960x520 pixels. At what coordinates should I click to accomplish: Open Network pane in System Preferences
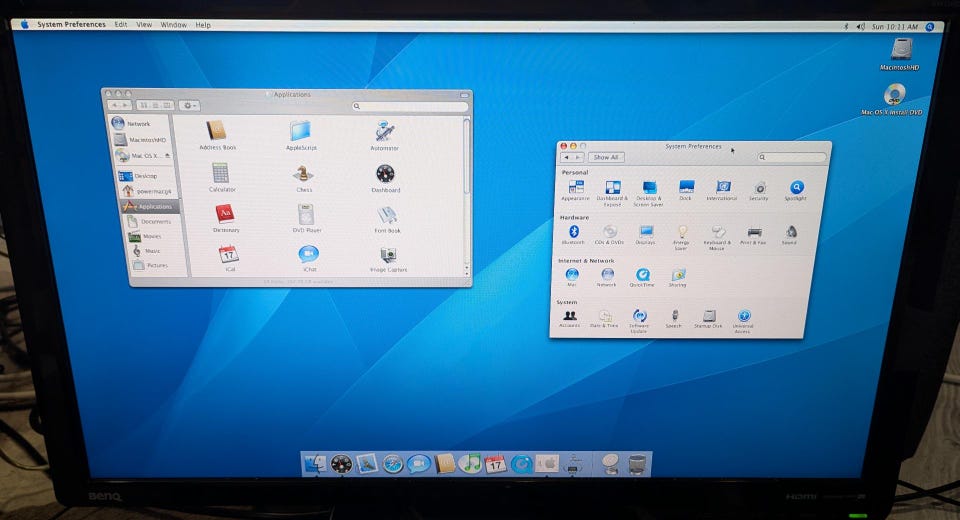pos(607,277)
